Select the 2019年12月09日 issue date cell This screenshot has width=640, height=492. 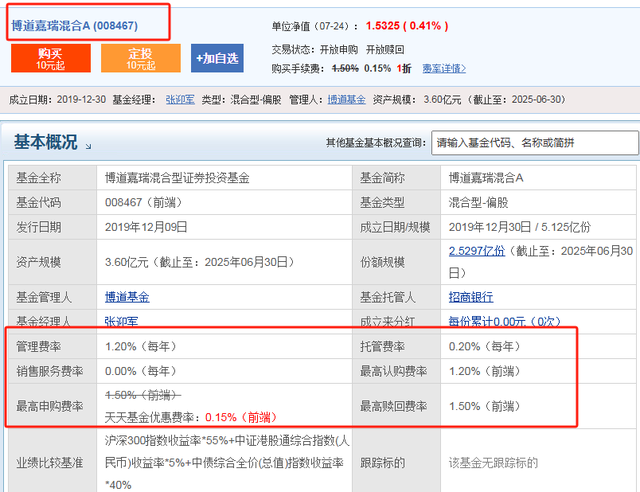click(224, 227)
